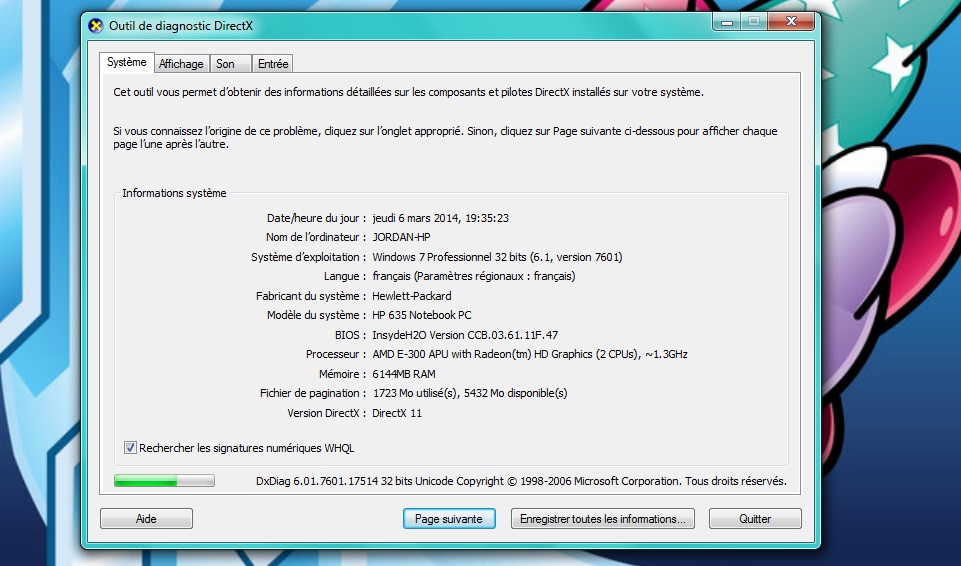The height and width of the screenshot is (566, 961).
Task: Click the Aide button
Action: pos(146,519)
